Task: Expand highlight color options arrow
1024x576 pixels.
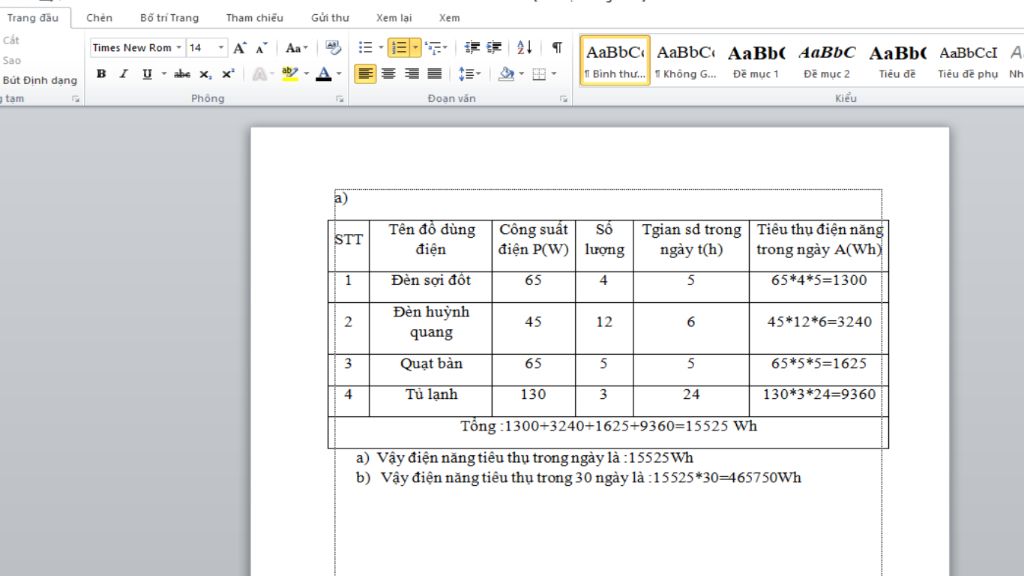Action: tap(306, 74)
